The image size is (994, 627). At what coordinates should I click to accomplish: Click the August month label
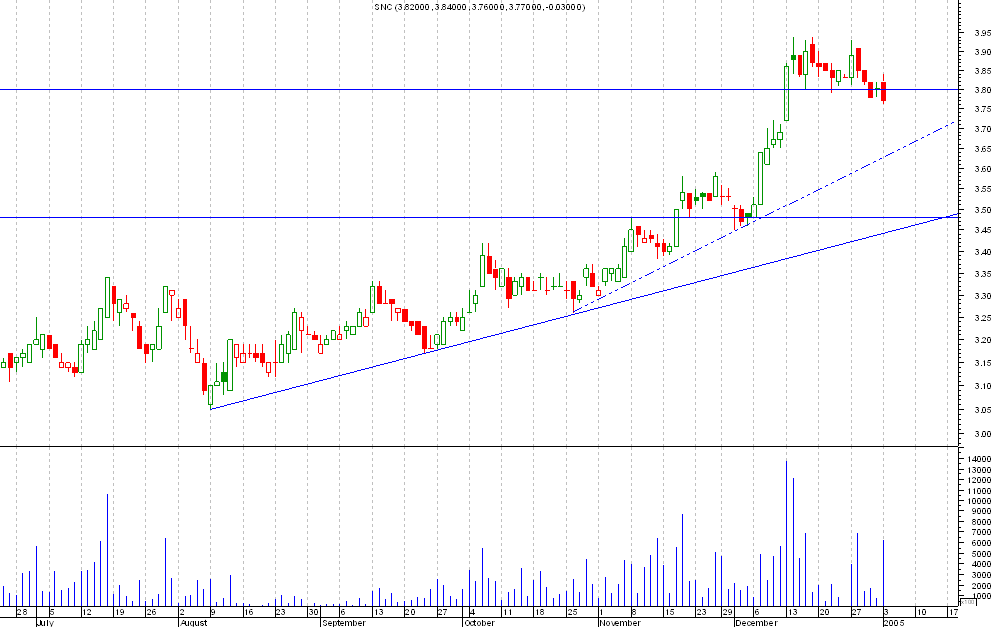click(x=194, y=623)
